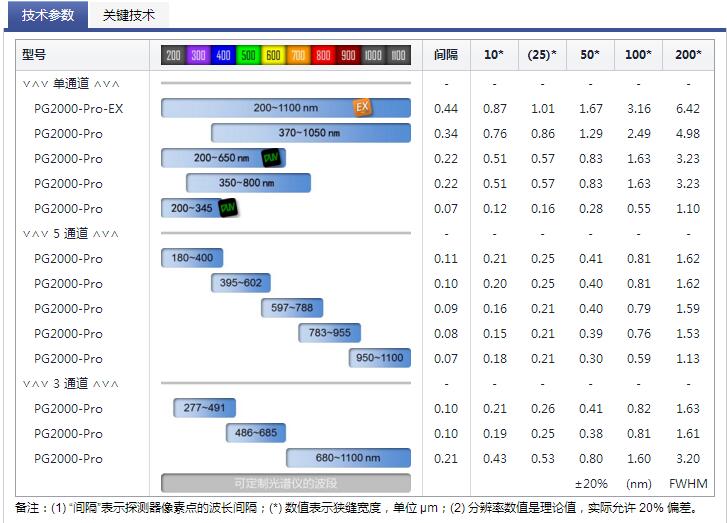Toggle the 3 通道 section header
Viewport: 727px width, 523px height.
pyautogui.click(x=70, y=383)
